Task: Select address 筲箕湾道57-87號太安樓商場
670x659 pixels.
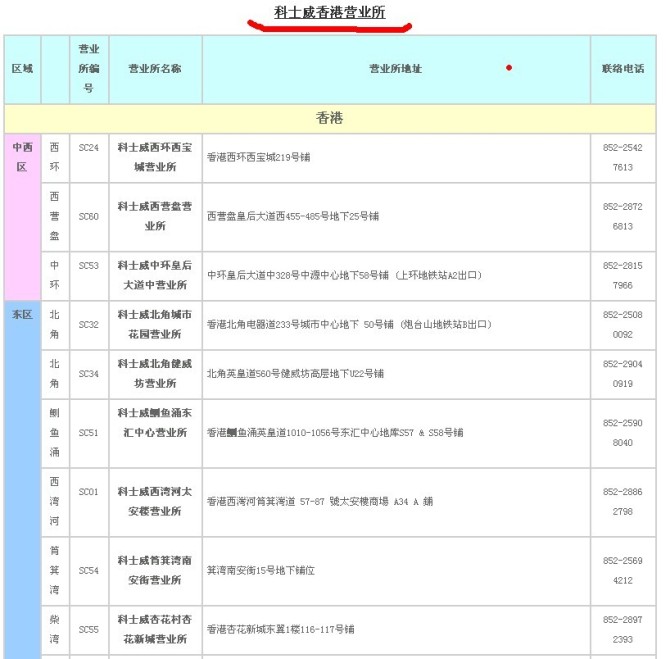Action: (320, 502)
